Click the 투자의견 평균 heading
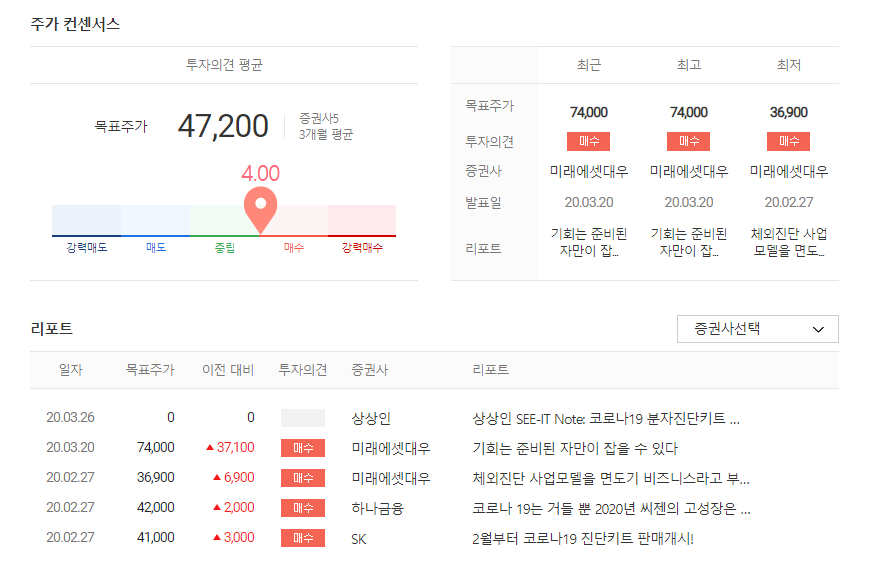The image size is (875, 563). coord(224,65)
